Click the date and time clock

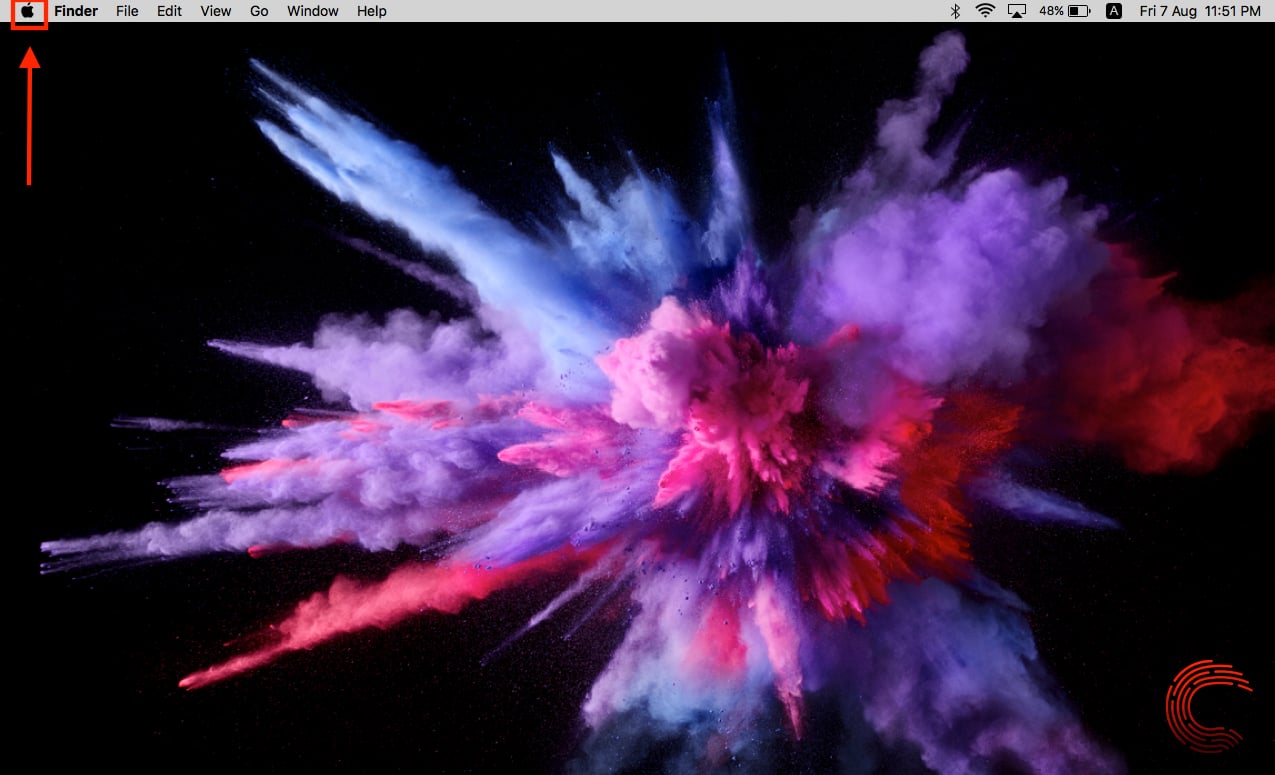tap(1199, 11)
